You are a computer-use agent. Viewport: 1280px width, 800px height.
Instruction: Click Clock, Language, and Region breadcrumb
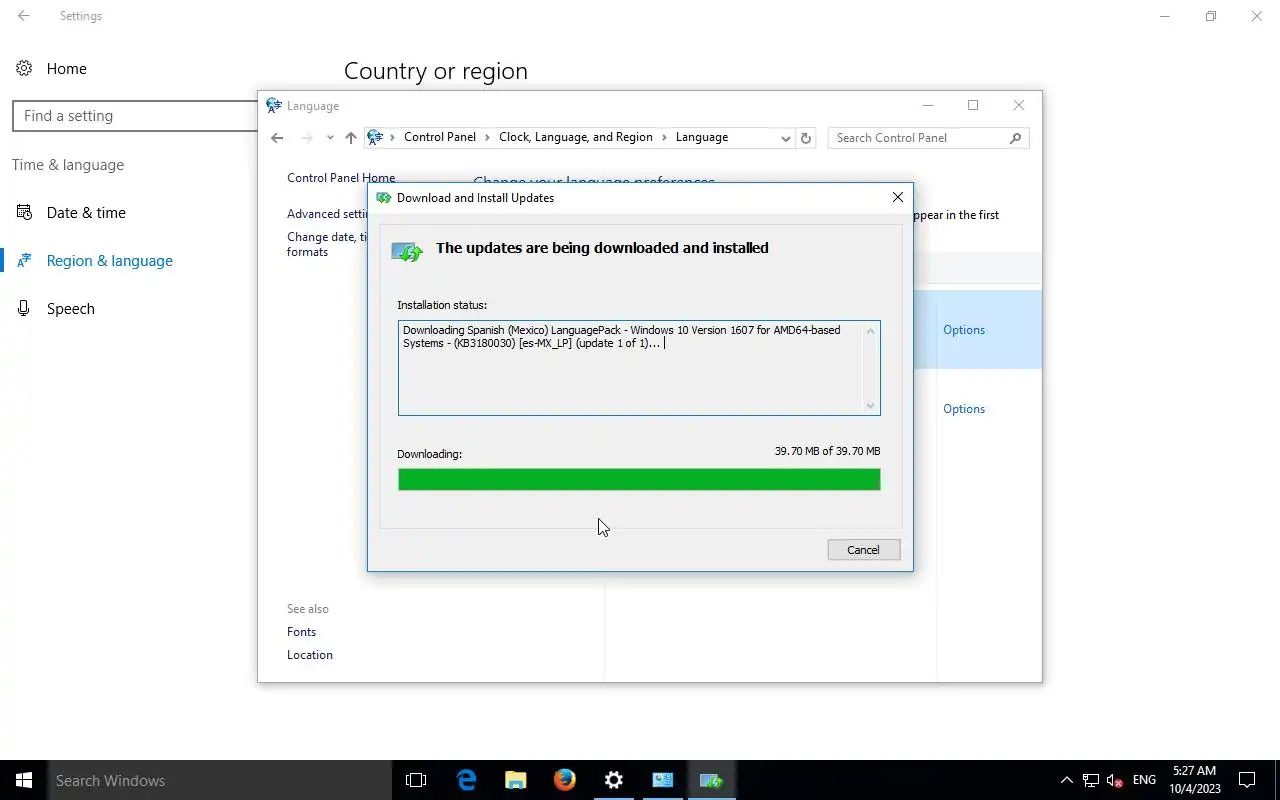pos(576,137)
